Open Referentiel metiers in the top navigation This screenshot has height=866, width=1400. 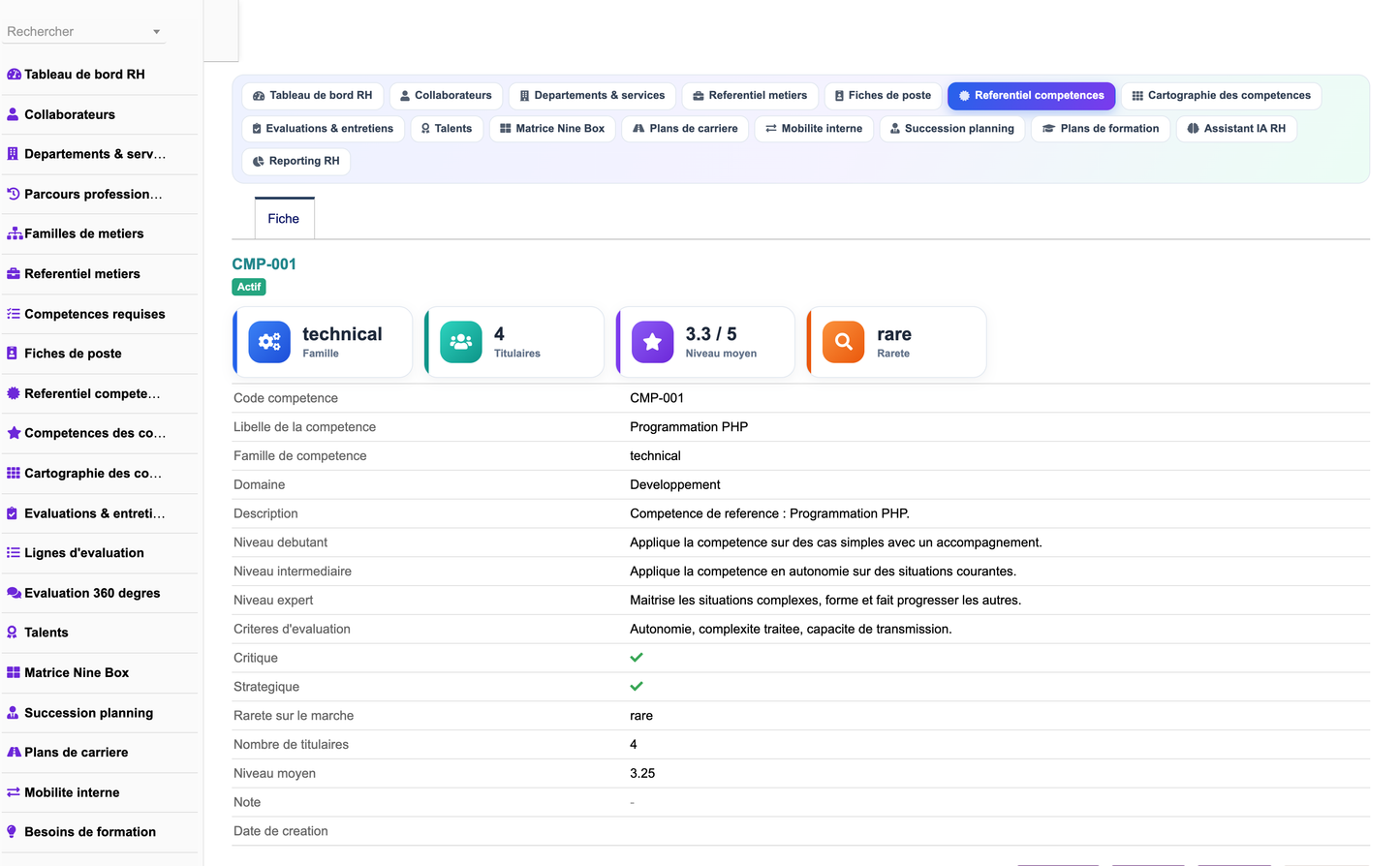(751, 96)
